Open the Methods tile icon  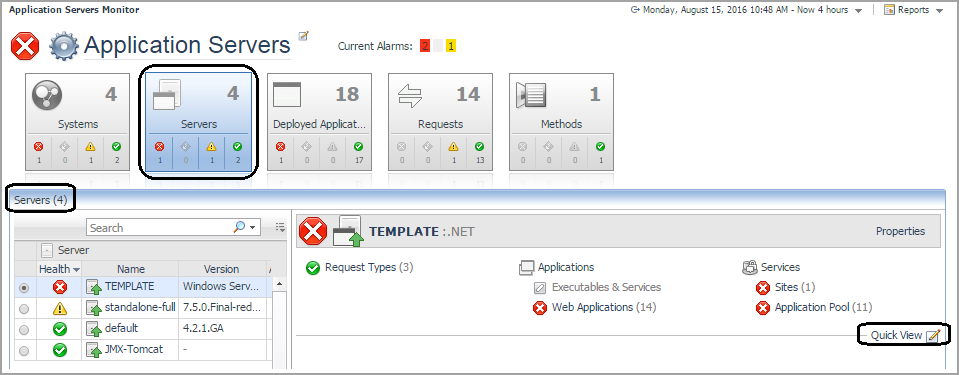(531, 95)
